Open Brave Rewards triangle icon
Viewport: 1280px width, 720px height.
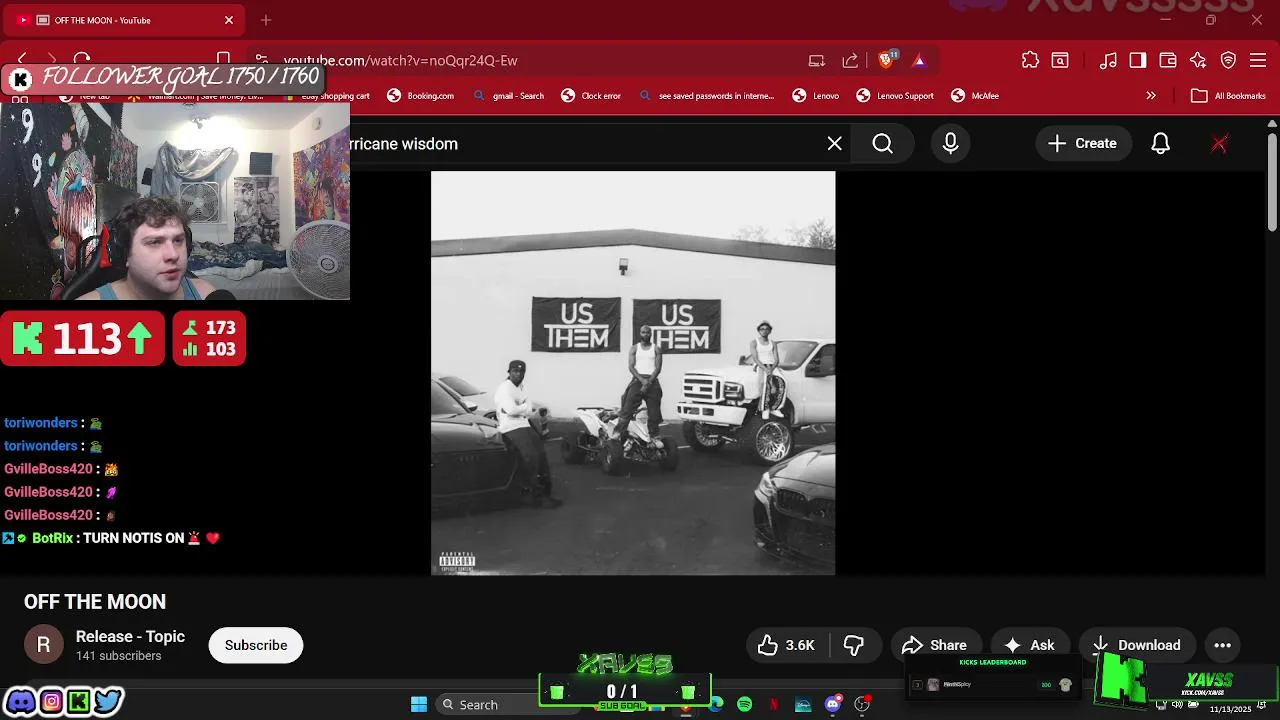pyautogui.click(x=919, y=60)
